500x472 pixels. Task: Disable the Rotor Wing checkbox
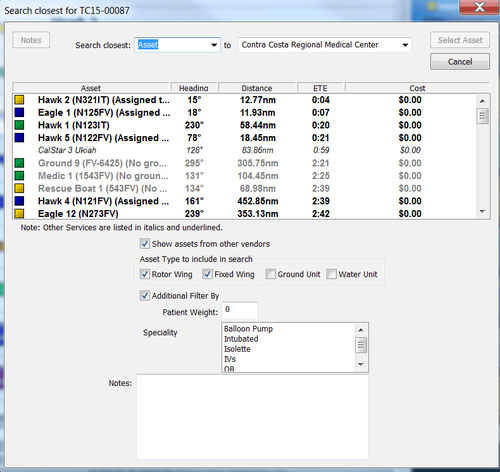pos(144,274)
